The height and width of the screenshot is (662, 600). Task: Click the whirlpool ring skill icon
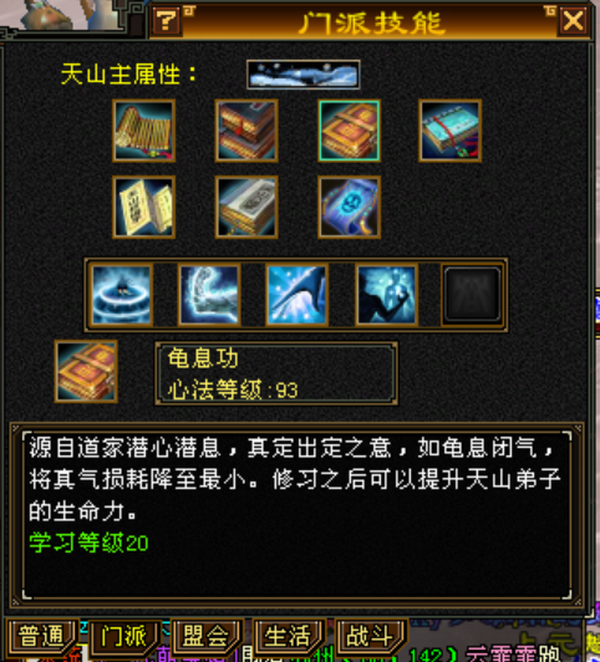click(122, 295)
